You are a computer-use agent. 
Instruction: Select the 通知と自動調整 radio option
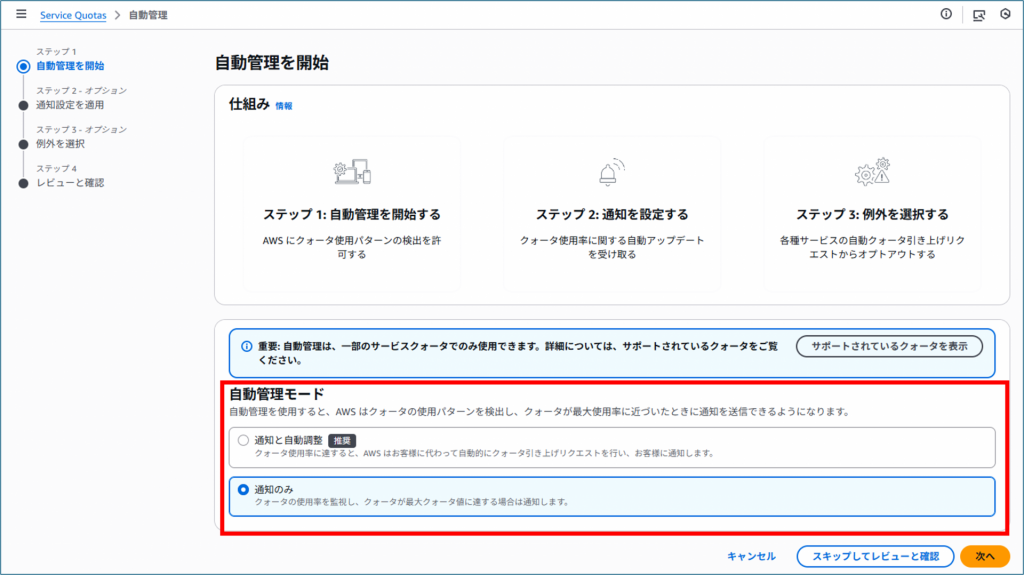[x=243, y=439]
